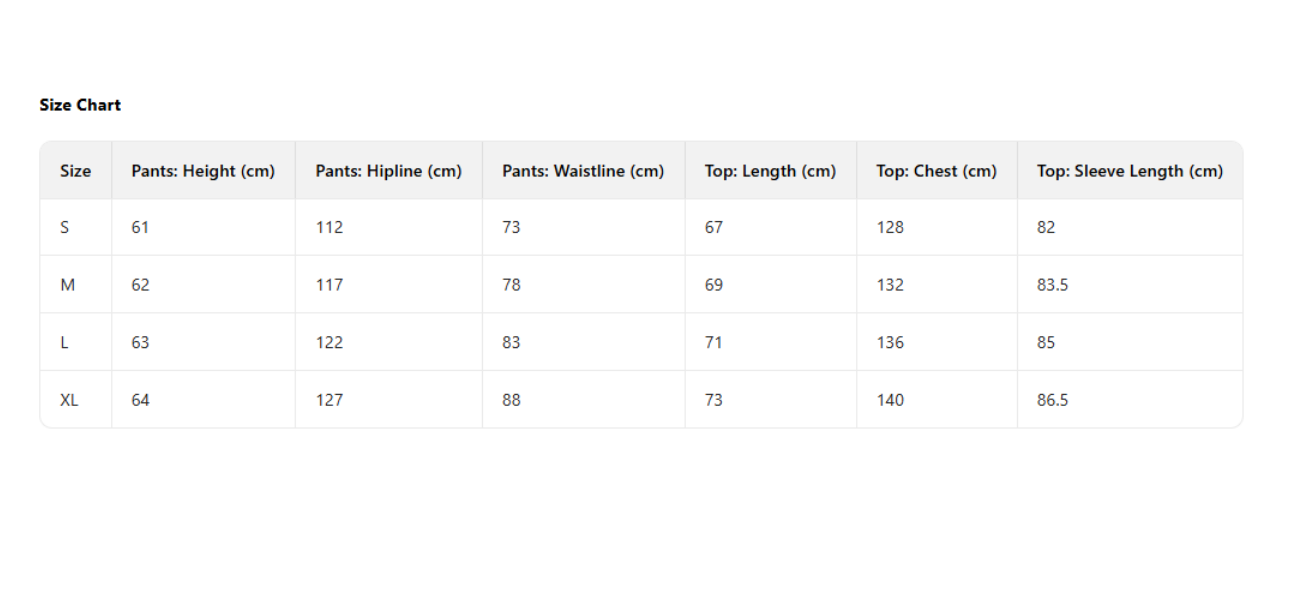Click chest value 136 for size L

(889, 342)
